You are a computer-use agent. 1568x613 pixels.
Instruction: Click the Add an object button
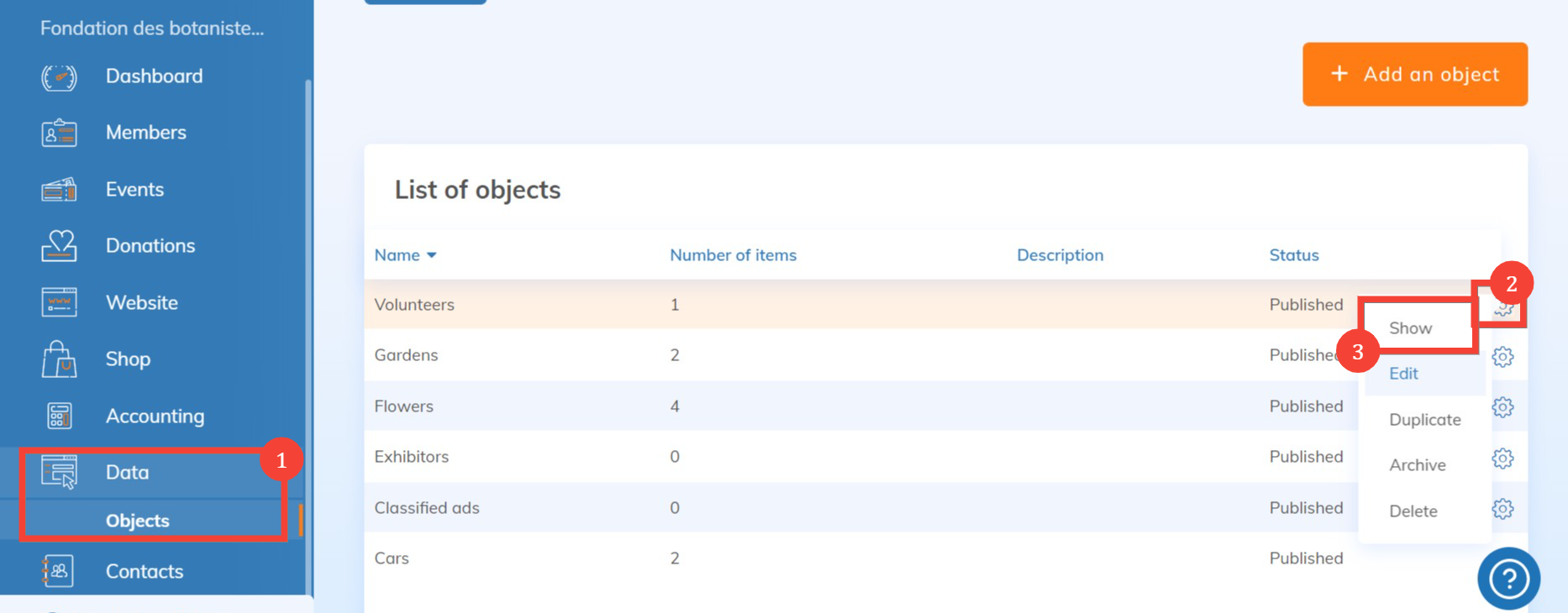coord(1414,75)
